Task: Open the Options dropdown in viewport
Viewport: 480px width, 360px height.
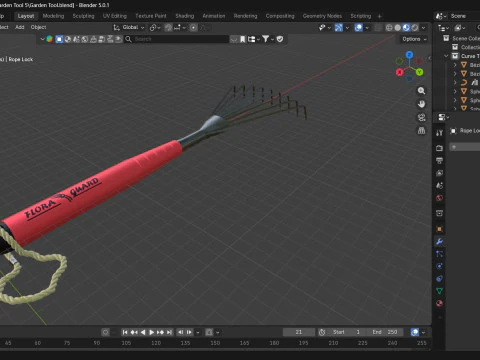Action: (414, 39)
